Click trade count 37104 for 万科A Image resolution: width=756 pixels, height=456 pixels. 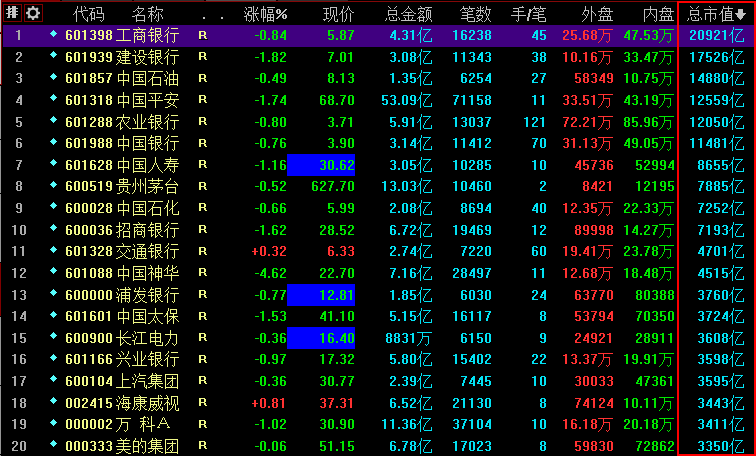[x=472, y=424]
